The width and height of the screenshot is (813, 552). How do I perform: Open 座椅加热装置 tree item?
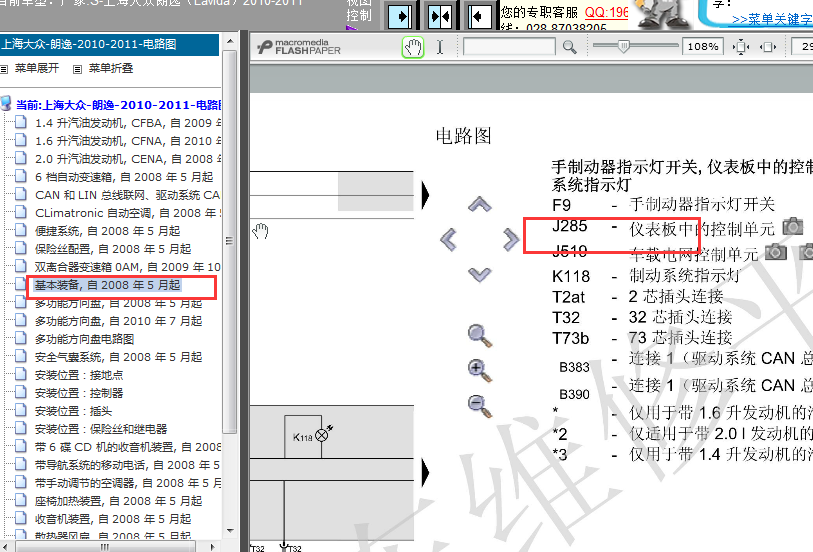[118, 501]
